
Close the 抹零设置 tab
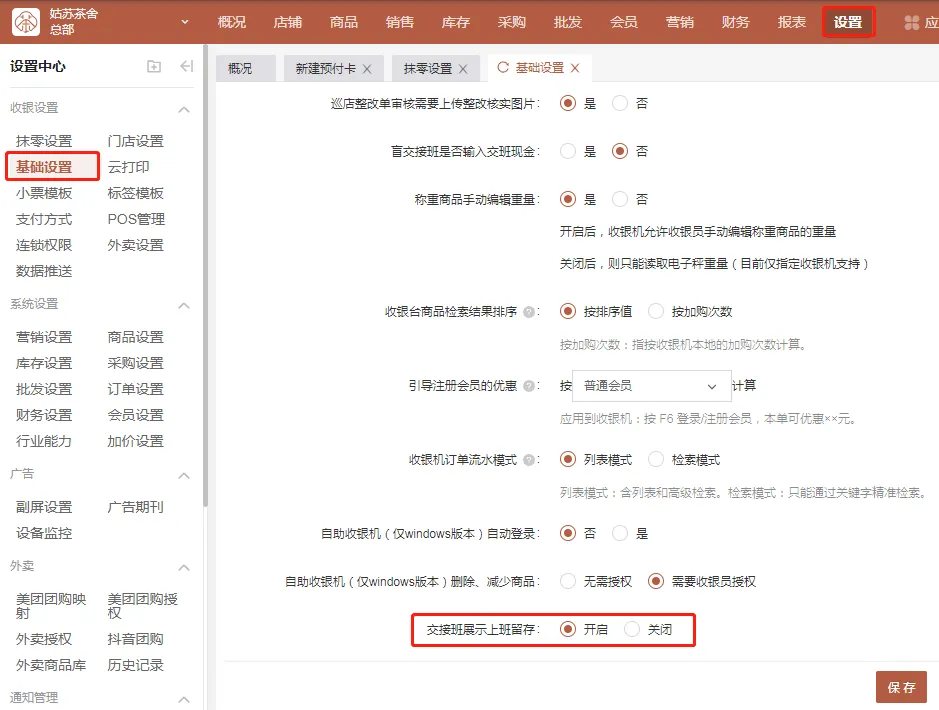(x=462, y=69)
